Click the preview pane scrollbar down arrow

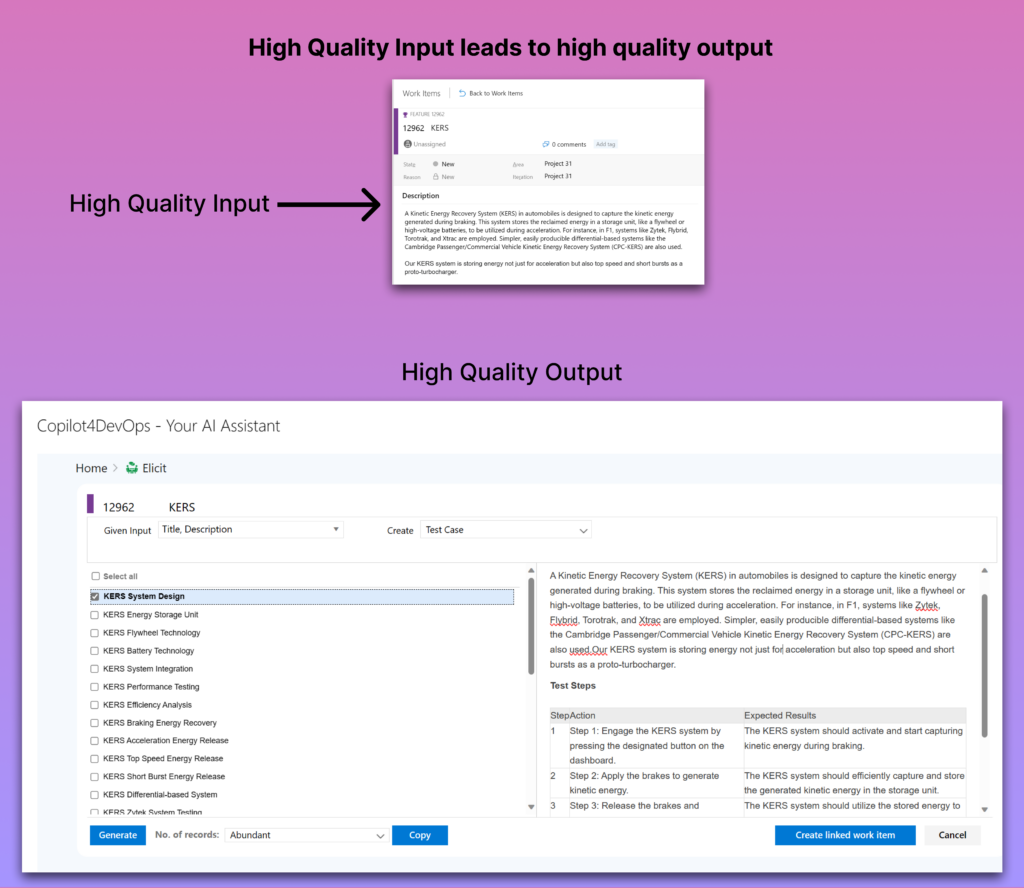pyautogui.click(x=985, y=809)
